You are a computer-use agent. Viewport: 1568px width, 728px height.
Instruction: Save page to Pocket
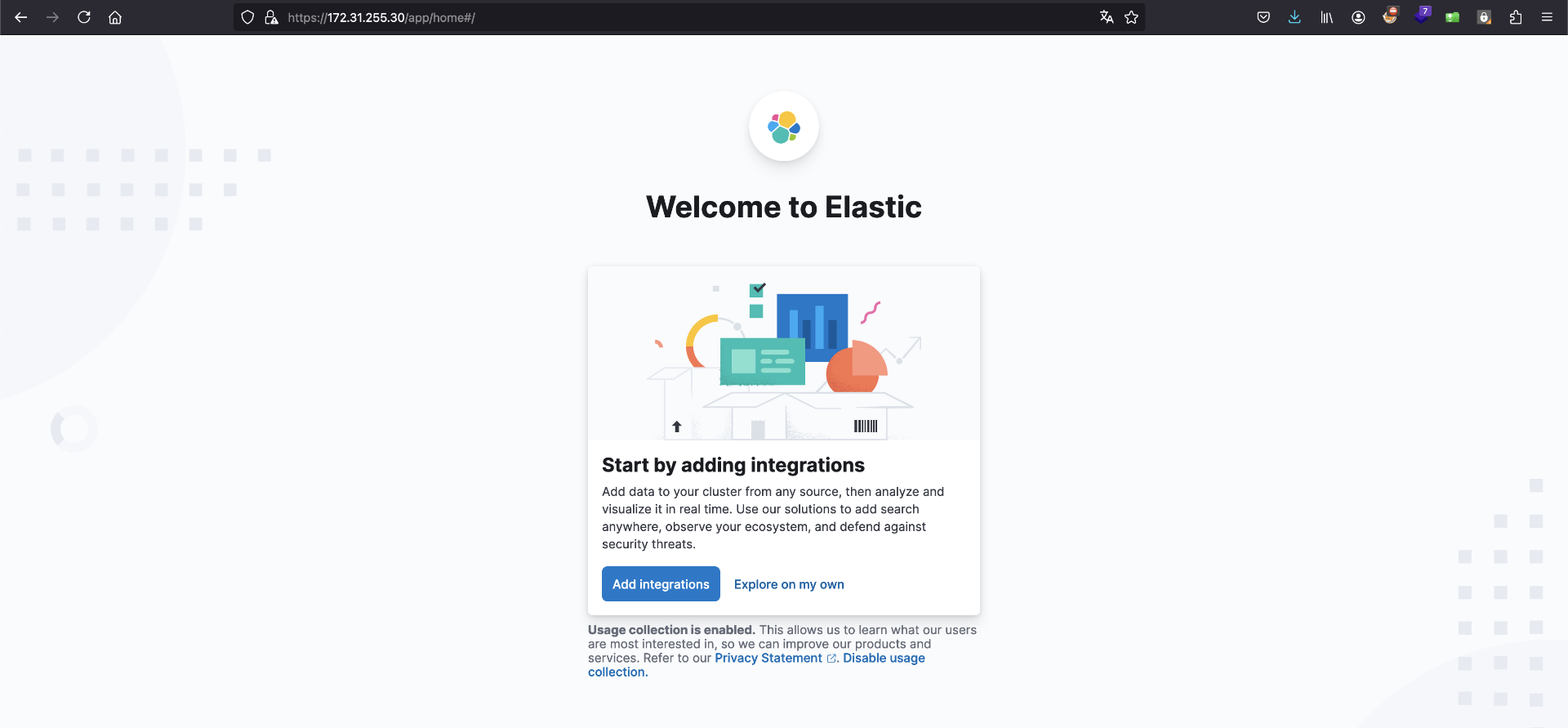[1263, 17]
